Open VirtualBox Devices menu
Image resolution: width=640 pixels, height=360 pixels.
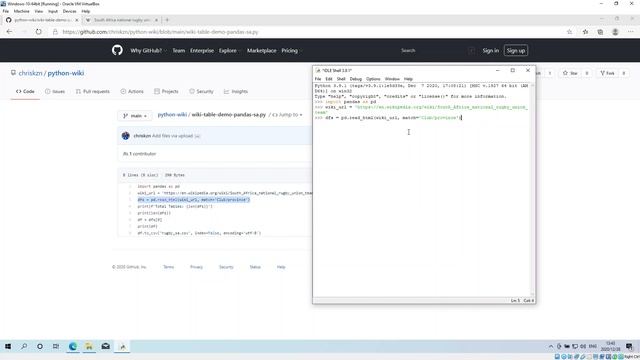click(x=69, y=11)
